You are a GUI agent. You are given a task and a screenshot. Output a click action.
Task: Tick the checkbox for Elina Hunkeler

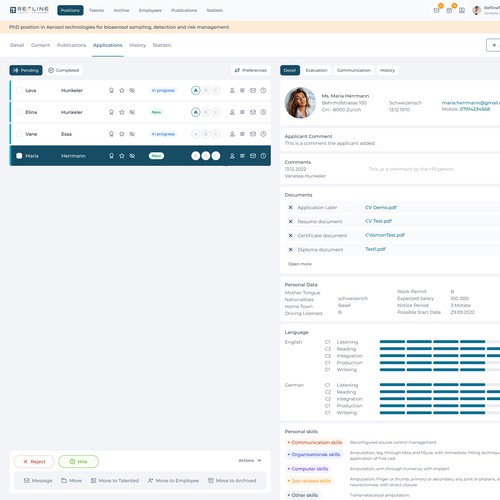pyautogui.click(x=19, y=112)
